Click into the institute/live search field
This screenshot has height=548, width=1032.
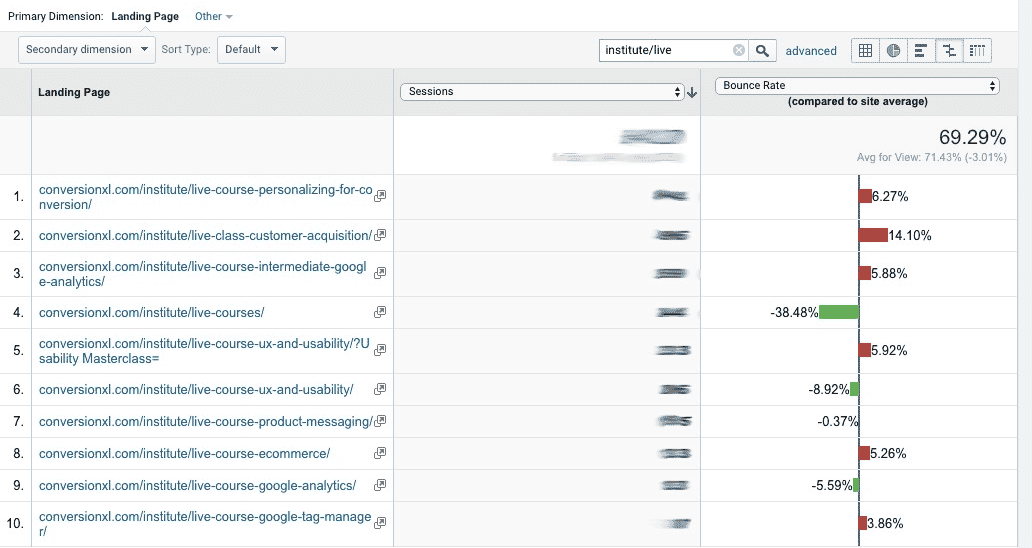click(x=666, y=51)
